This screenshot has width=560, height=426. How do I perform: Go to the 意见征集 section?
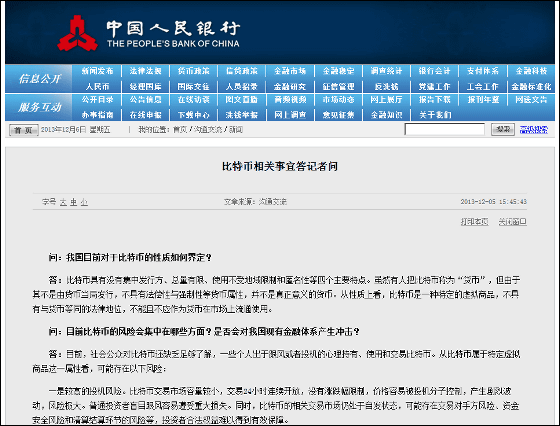pos(339,115)
